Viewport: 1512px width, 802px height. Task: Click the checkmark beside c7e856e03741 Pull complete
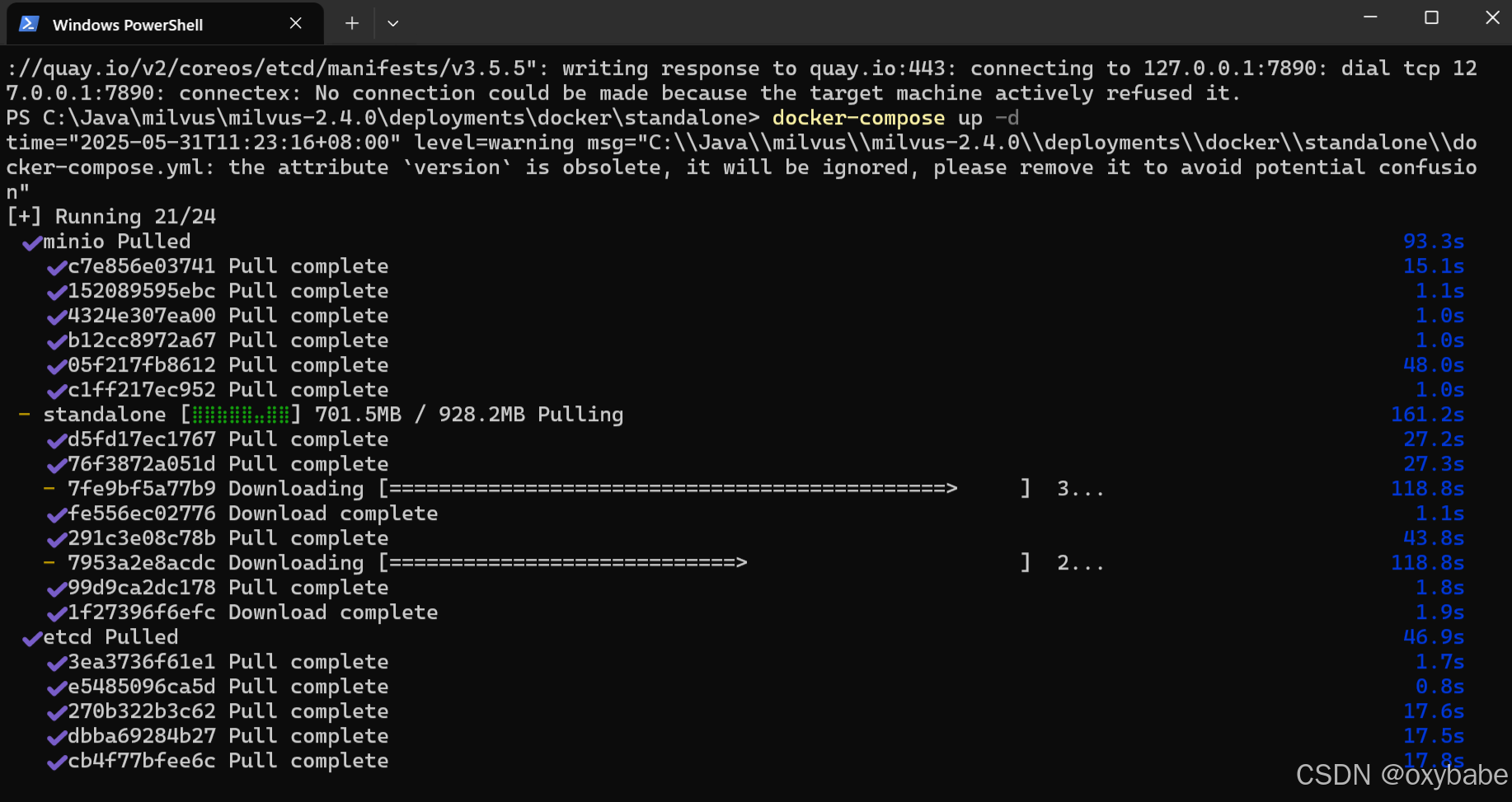coord(56,268)
